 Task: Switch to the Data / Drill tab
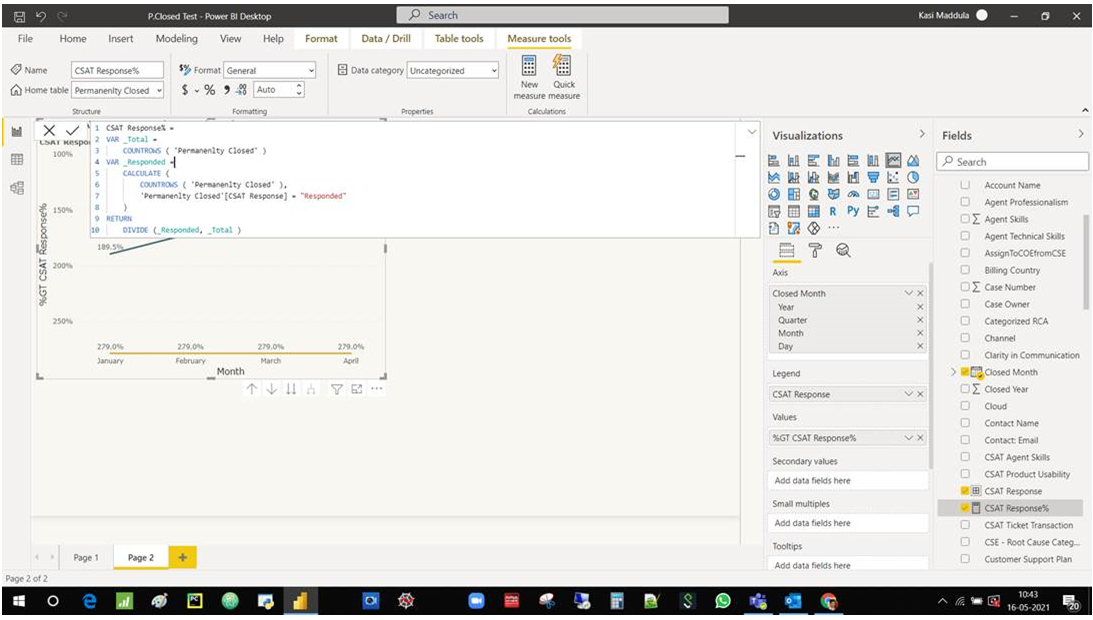pyautogui.click(x=385, y=39)
